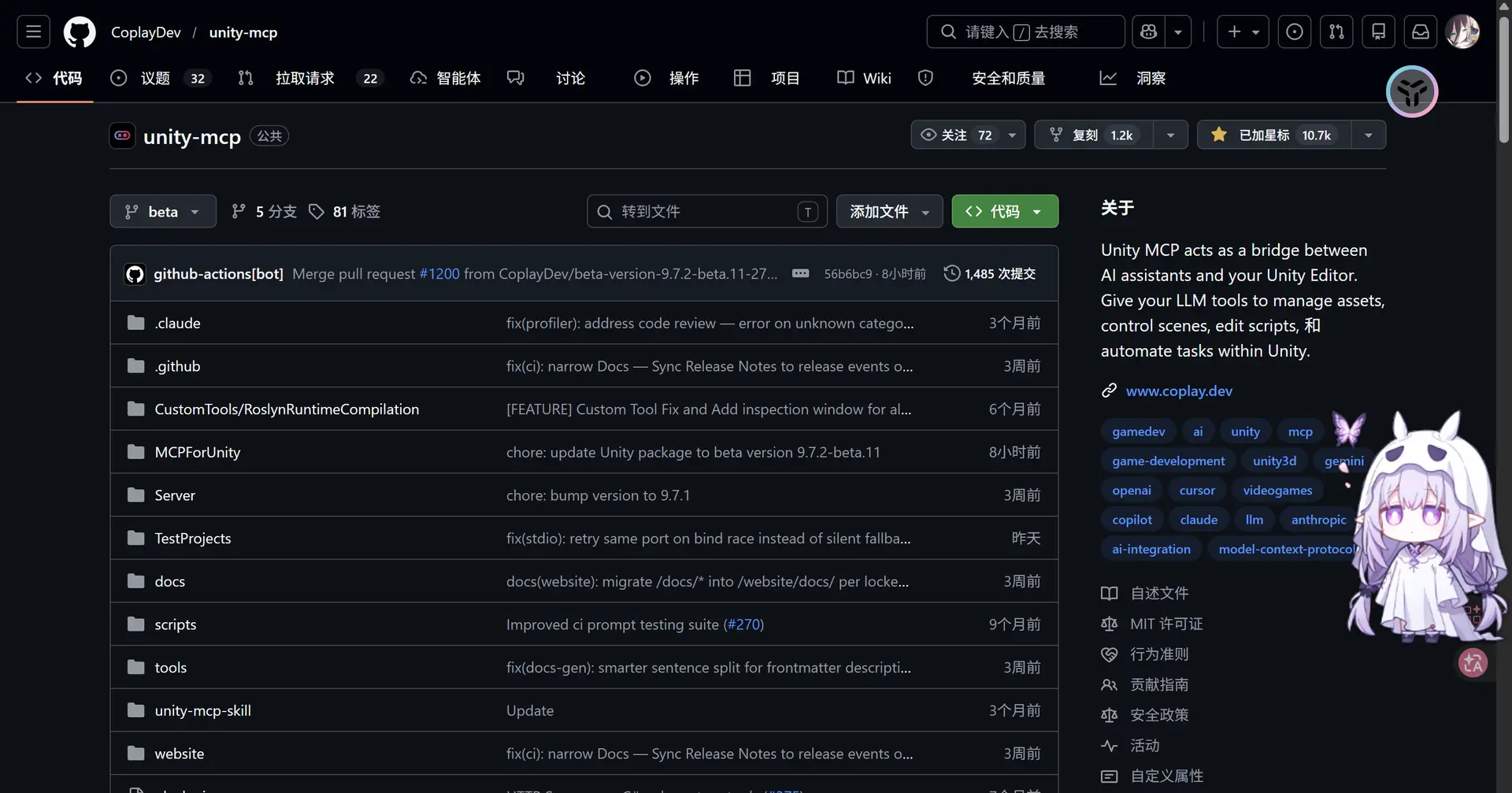Go to the GitHub home logo
Image resolution: width=1512 pixels, height=793 pixels.
(x=80, y=32)
